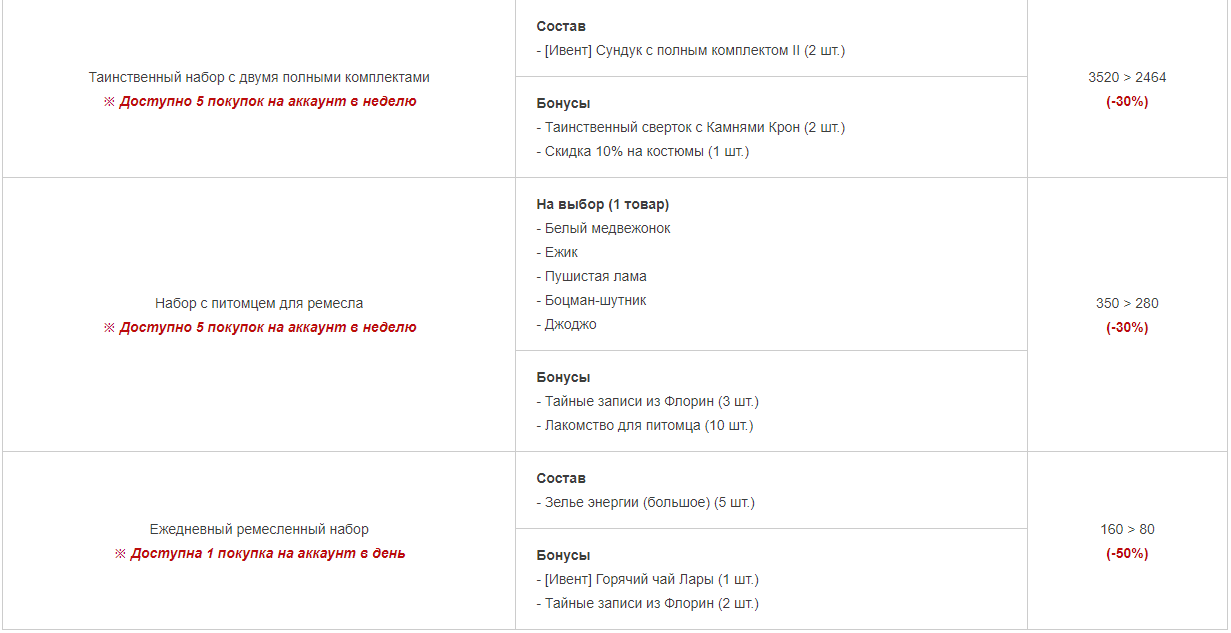Select the '[Ивент] Сундук с полным комплектом II' line

(691, 50)
